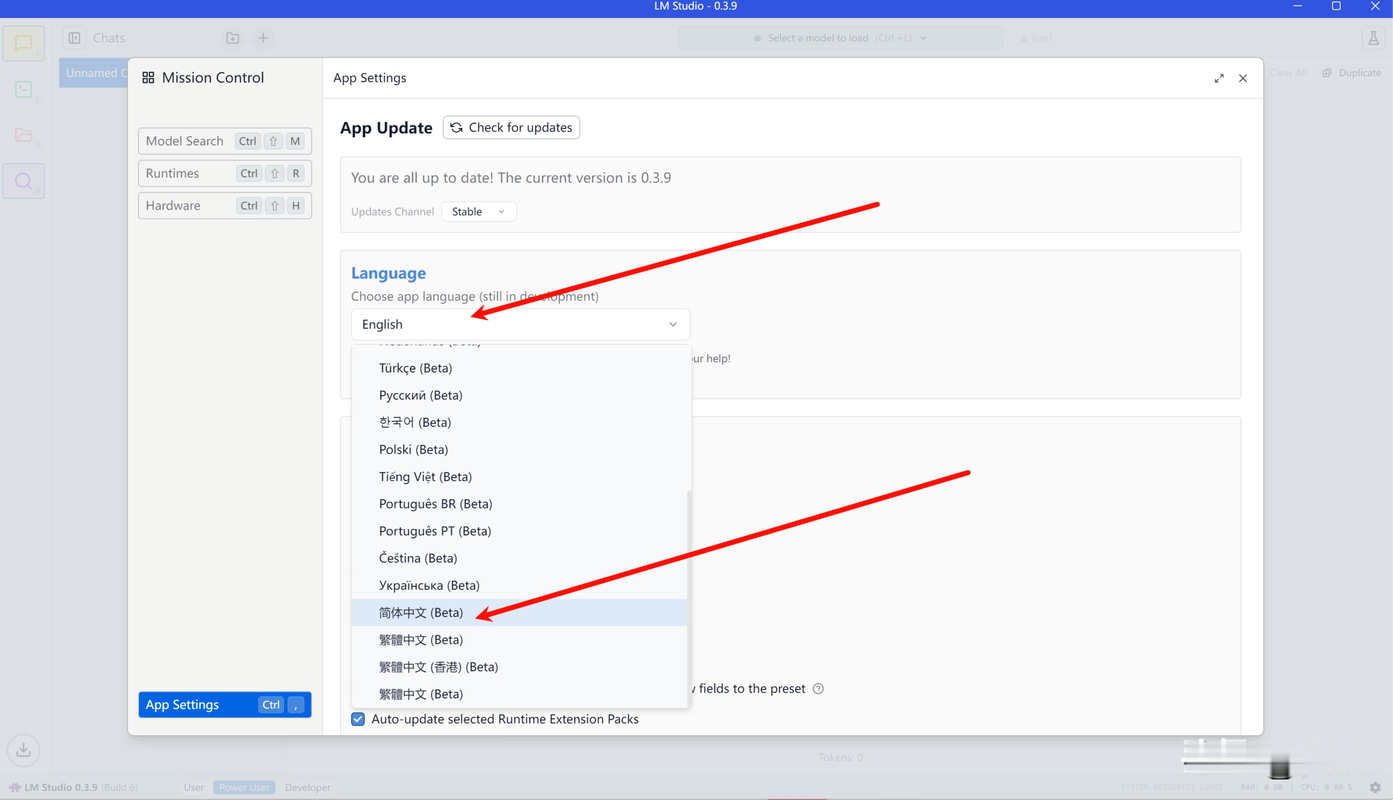Click the Eject model button
The height and width of the screenshot is (800, 1393).
(1036, 38)
